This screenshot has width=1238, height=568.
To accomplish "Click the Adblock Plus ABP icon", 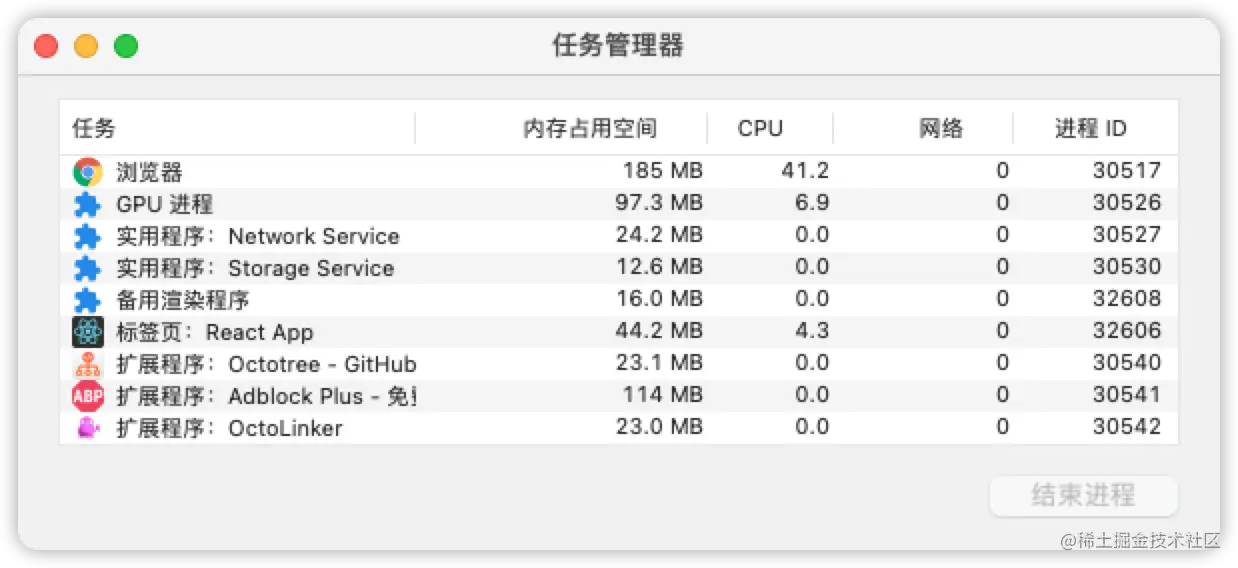I will [x=88, y=396].
